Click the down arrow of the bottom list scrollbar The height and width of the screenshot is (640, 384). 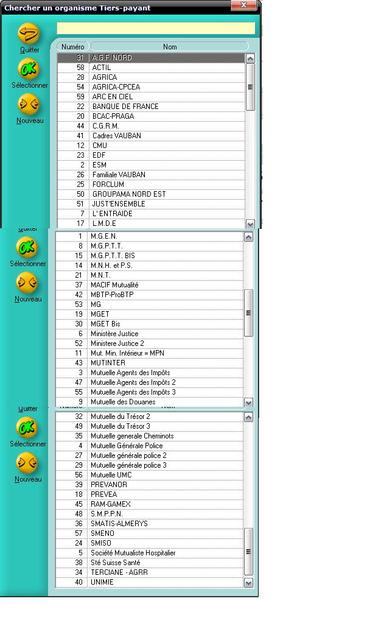249,583
